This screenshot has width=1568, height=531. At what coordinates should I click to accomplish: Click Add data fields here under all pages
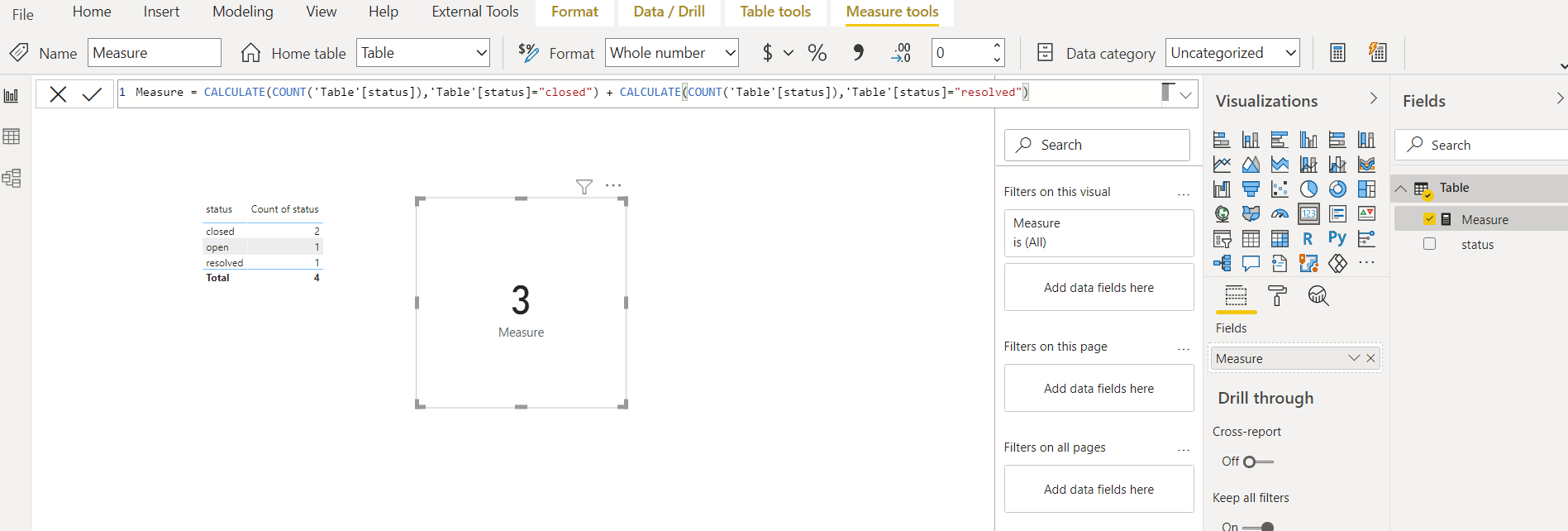[1099, 489]
